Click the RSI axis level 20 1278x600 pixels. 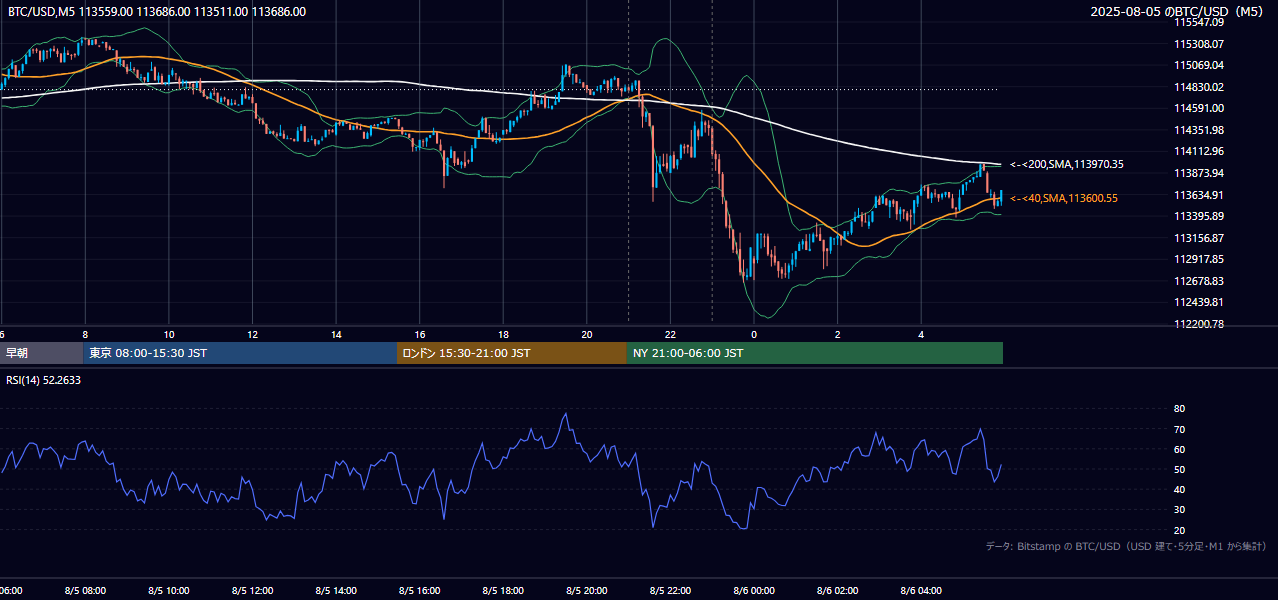[x=1179, y=530]
